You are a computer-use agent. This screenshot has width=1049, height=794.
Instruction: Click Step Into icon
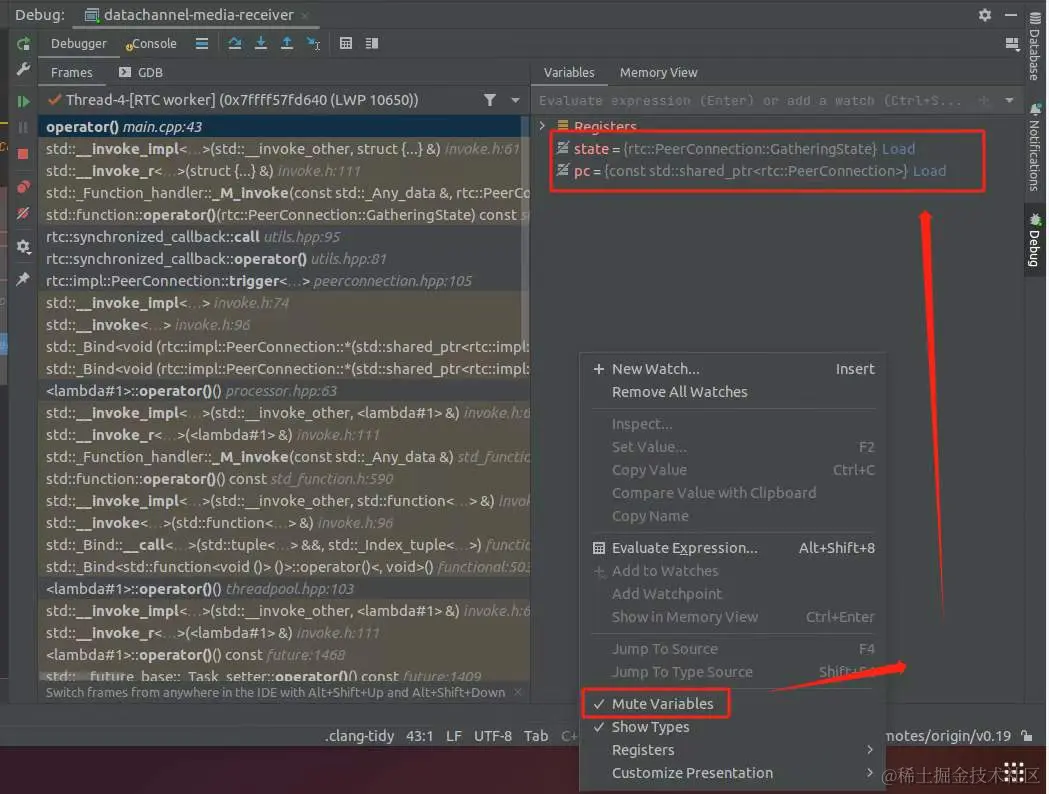[261, 43]
